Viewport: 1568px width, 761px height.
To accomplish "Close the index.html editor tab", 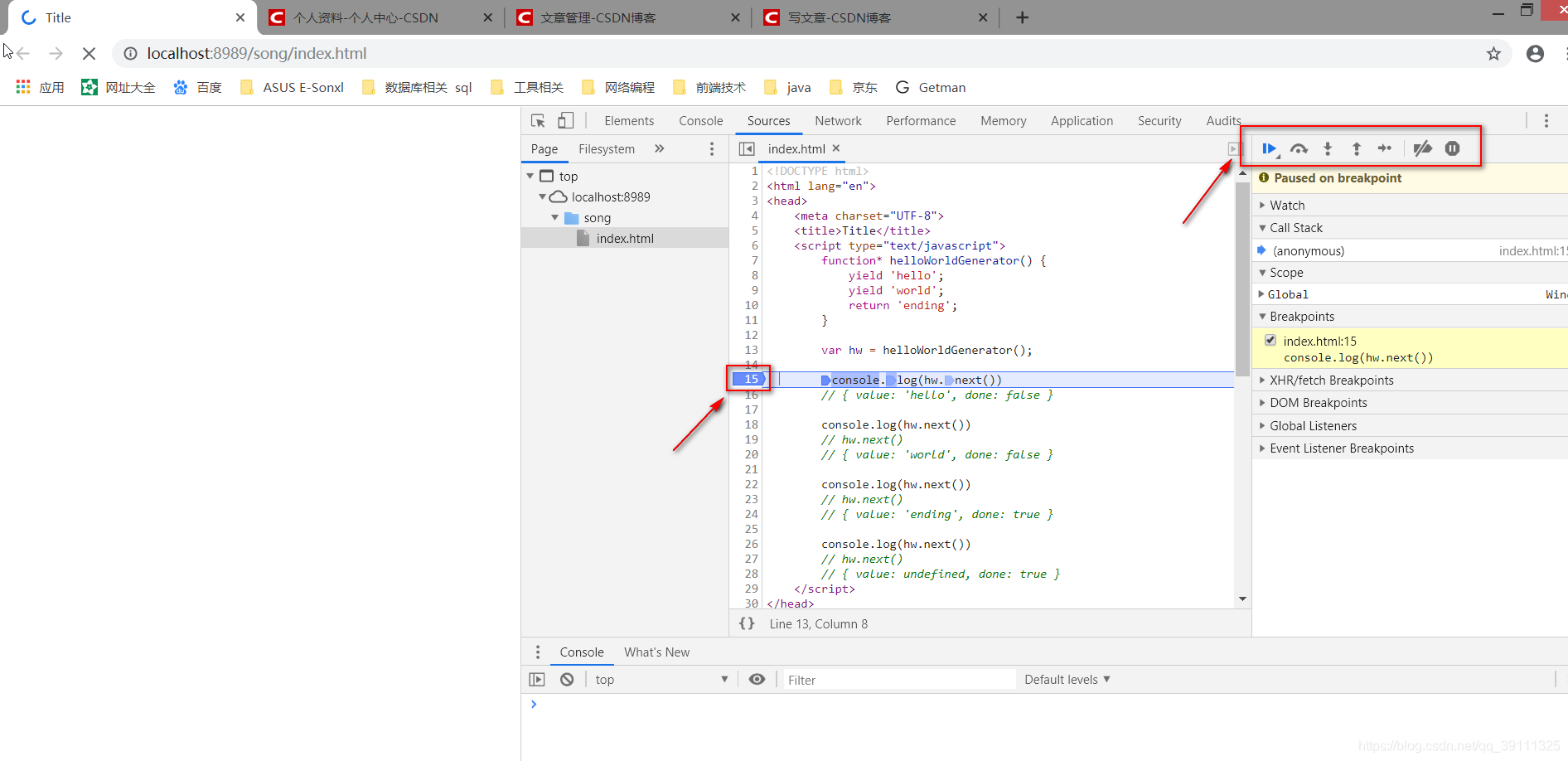I will point(836,148).
